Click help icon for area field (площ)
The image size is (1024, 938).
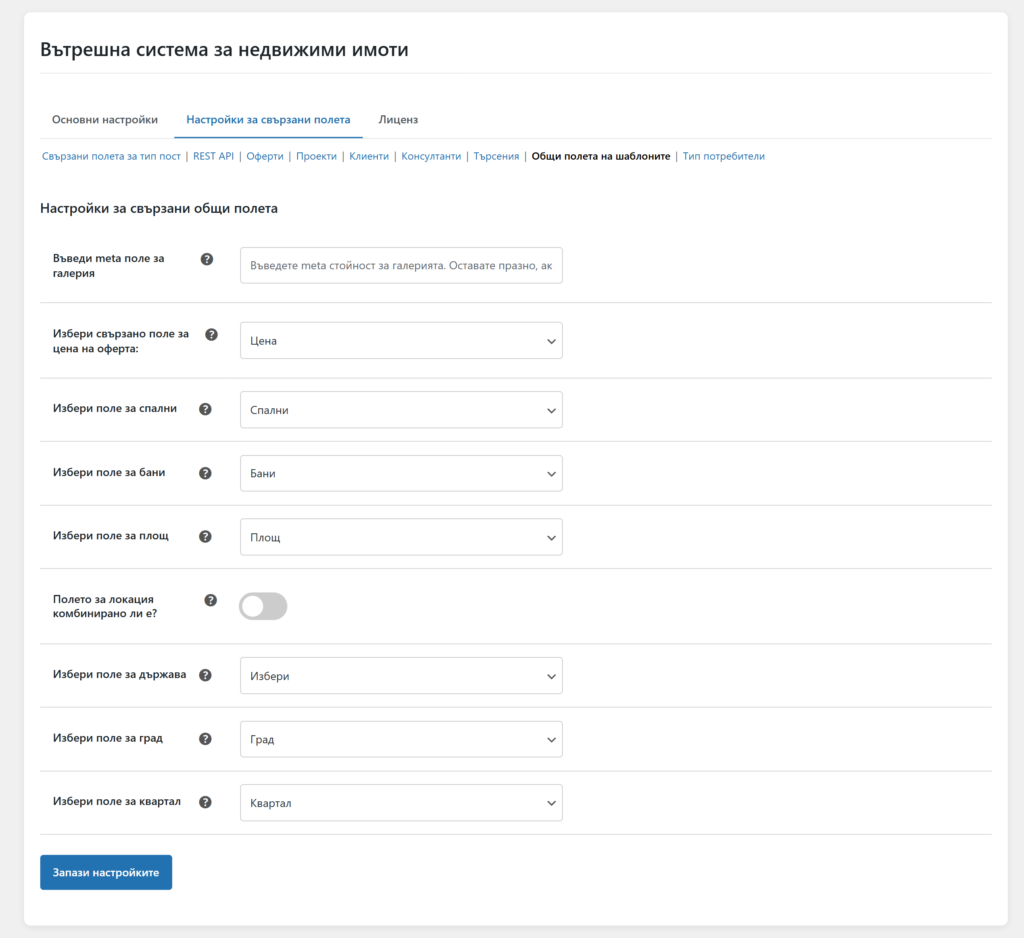(205, 536)
